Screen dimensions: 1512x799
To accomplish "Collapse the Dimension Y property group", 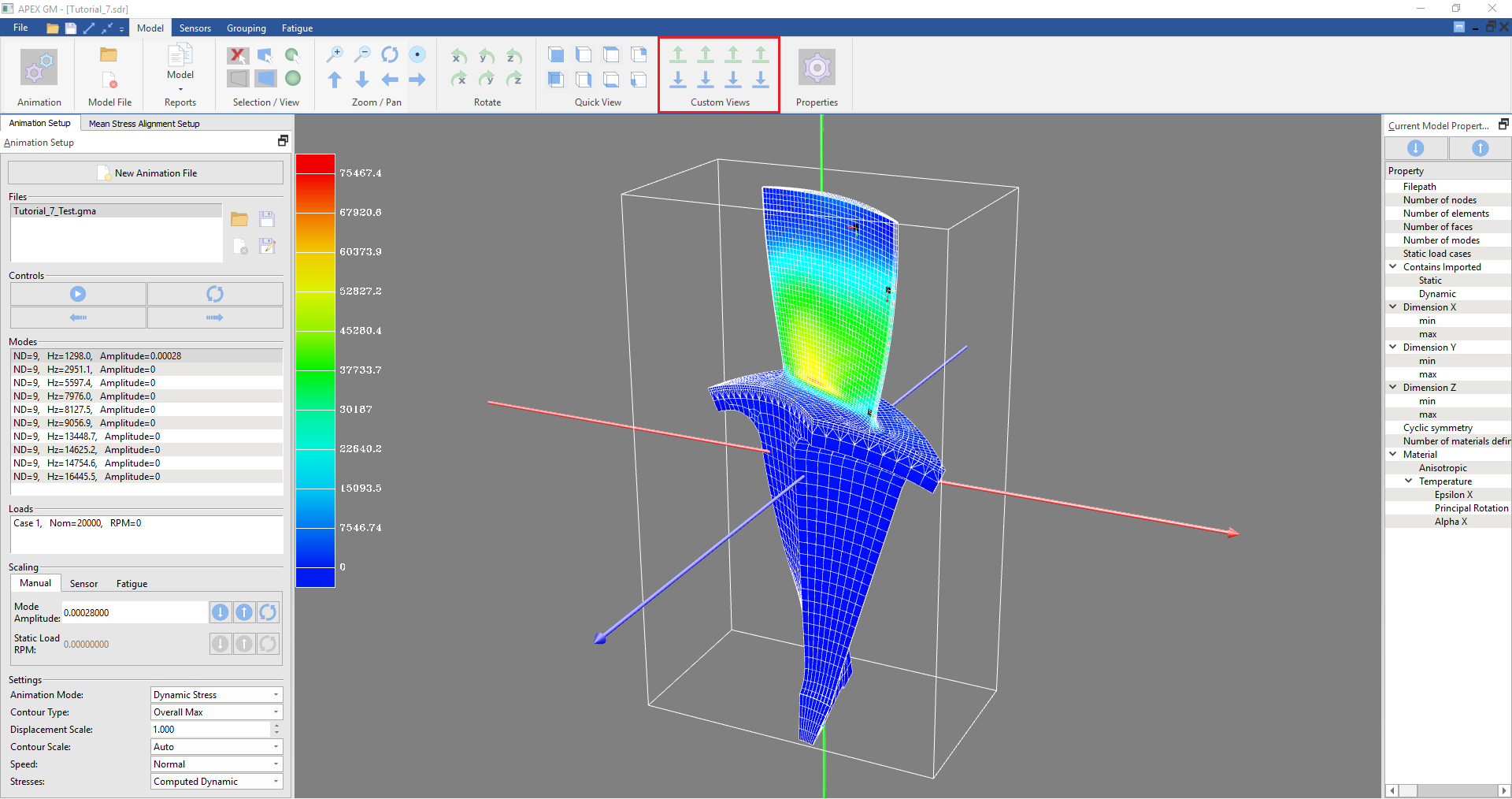I will [x=1393, y=347].
